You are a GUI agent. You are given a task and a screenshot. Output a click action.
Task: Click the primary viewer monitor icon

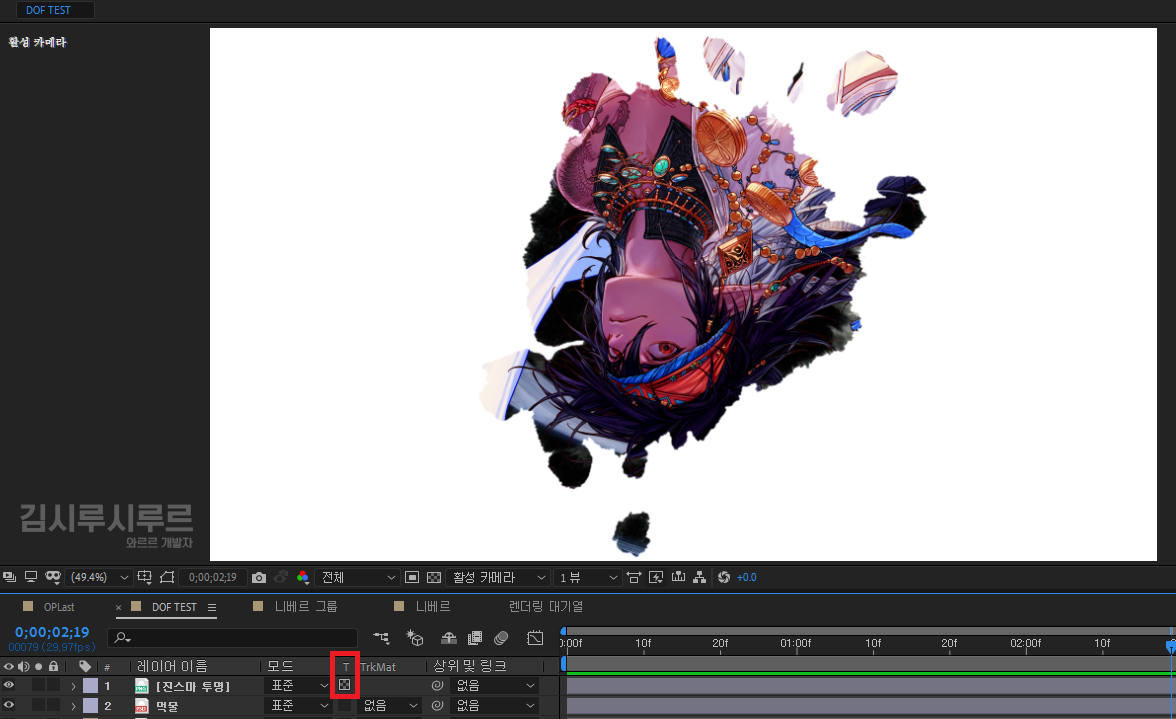pos(31,577)
